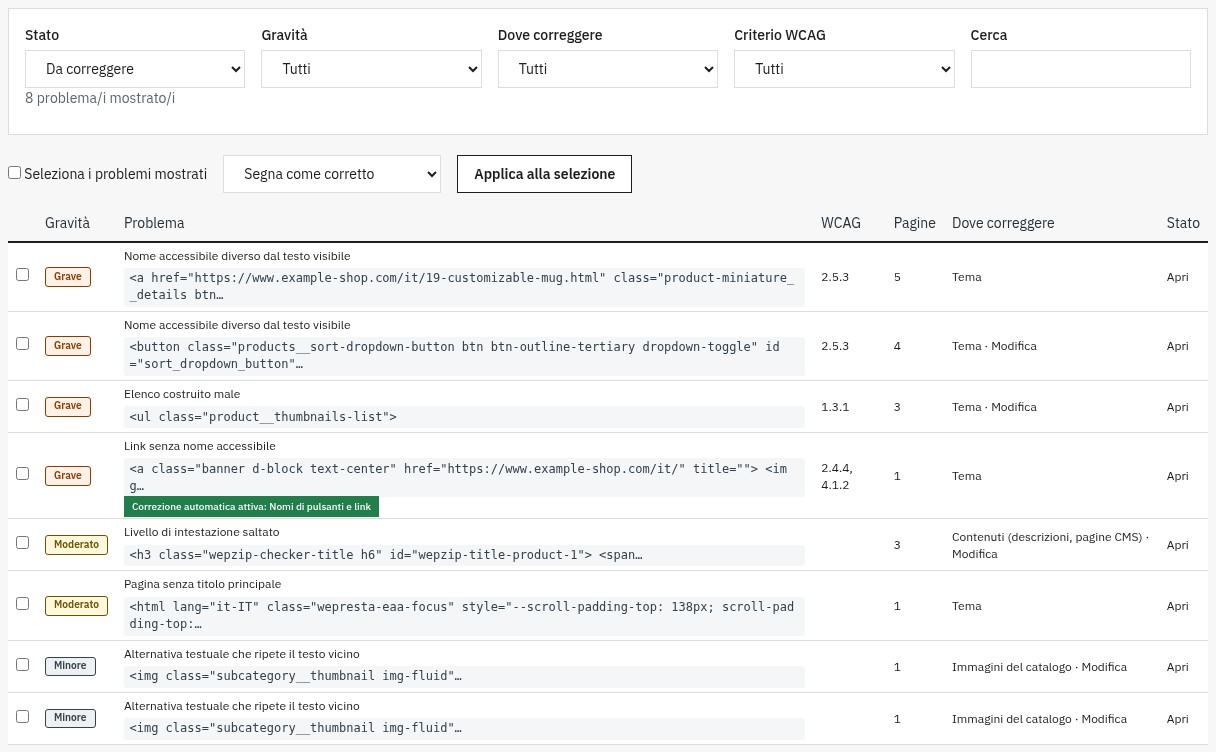
Task: Tick the Link senza nome accessibile checkbox
Action: [x=23, y=474]
